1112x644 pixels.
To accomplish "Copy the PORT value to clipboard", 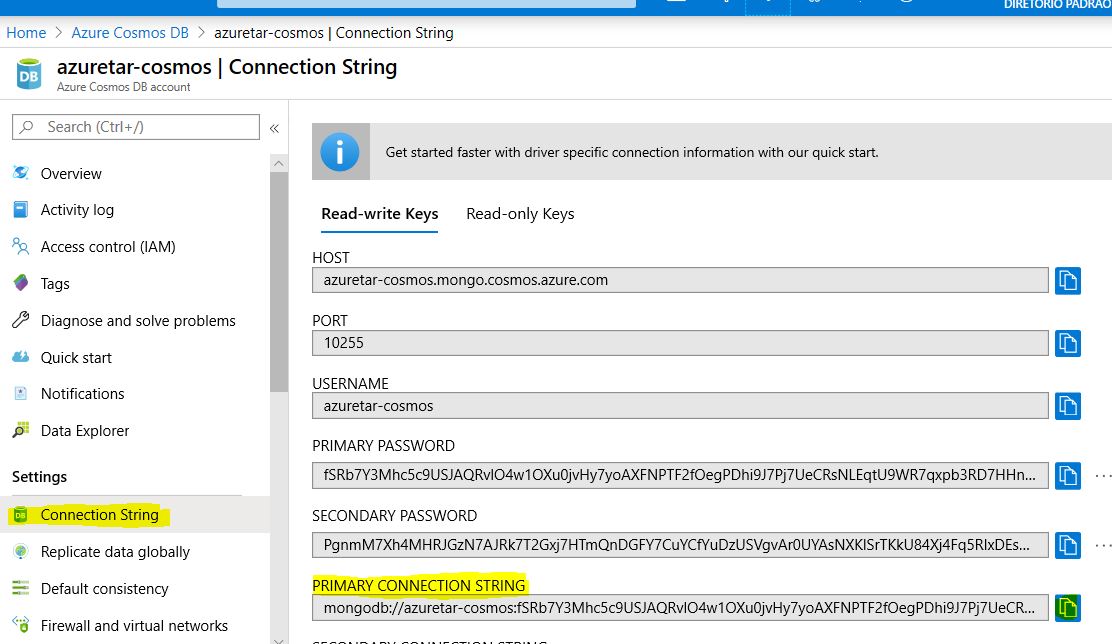I will click(1067, 343).
